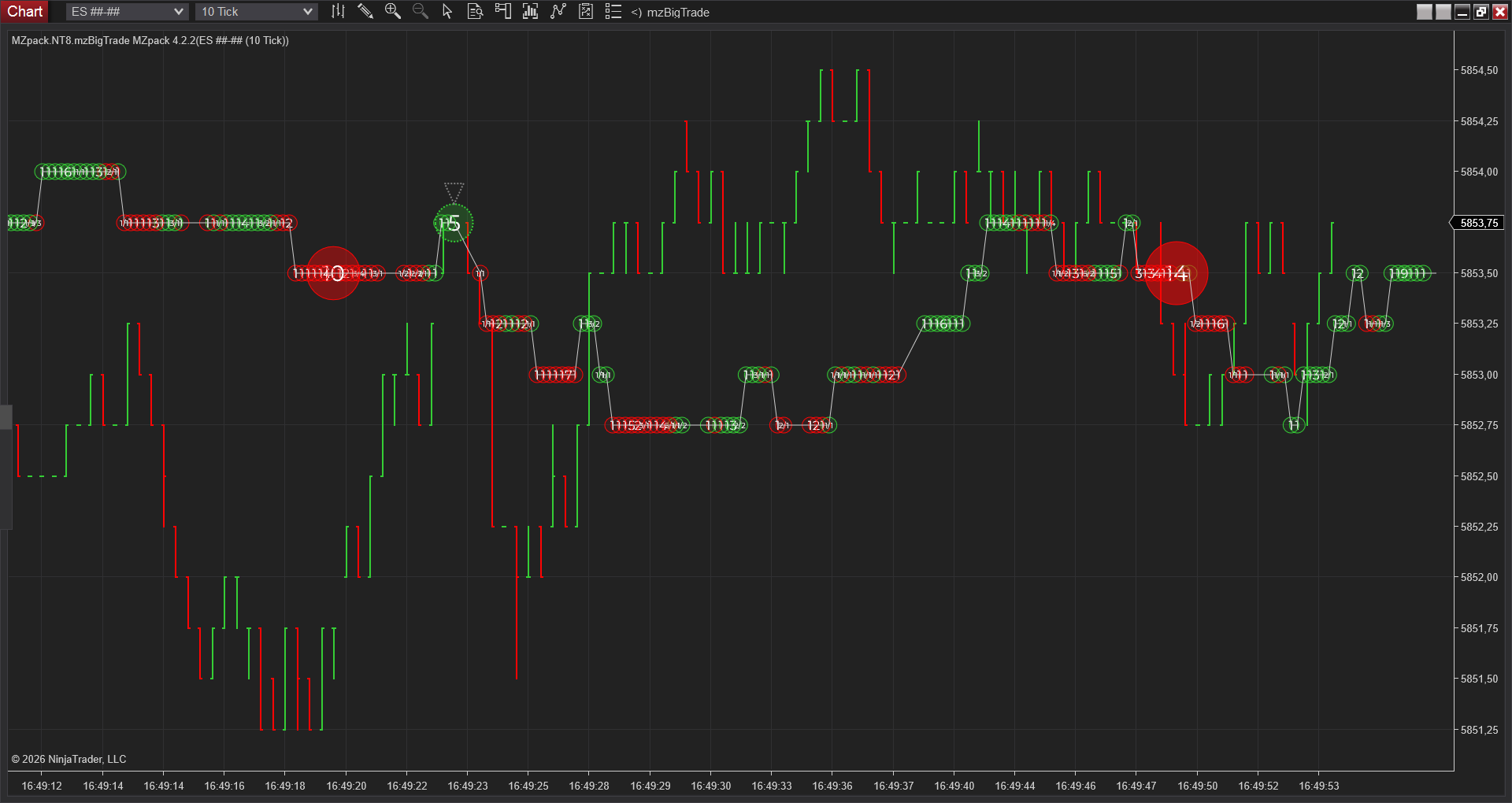Select the large red bubble labeled 10
This screenshot has width=1512, height=803.
tap(333, 273)
